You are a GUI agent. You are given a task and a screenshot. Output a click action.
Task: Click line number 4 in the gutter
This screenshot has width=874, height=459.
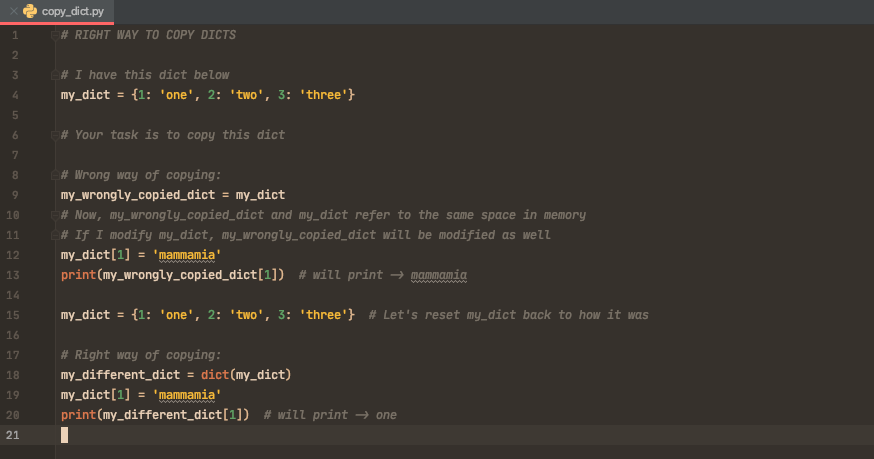point(15,95)
